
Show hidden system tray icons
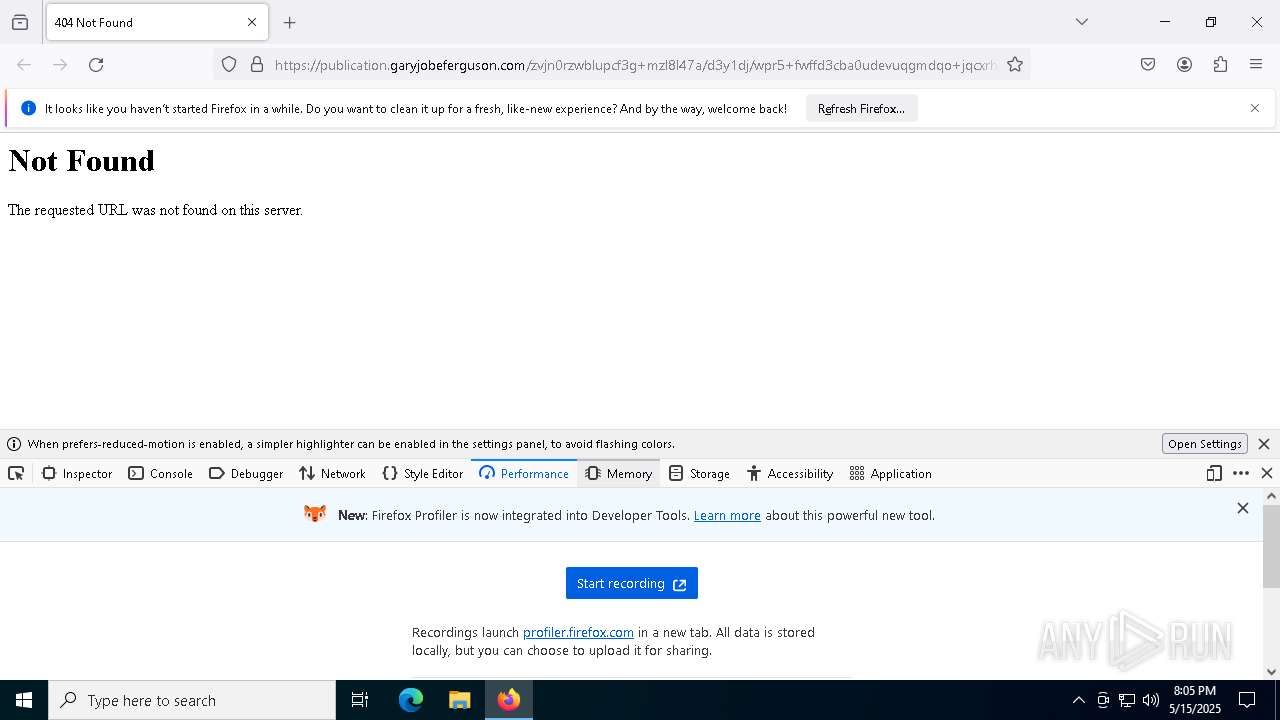[1078, 700]
